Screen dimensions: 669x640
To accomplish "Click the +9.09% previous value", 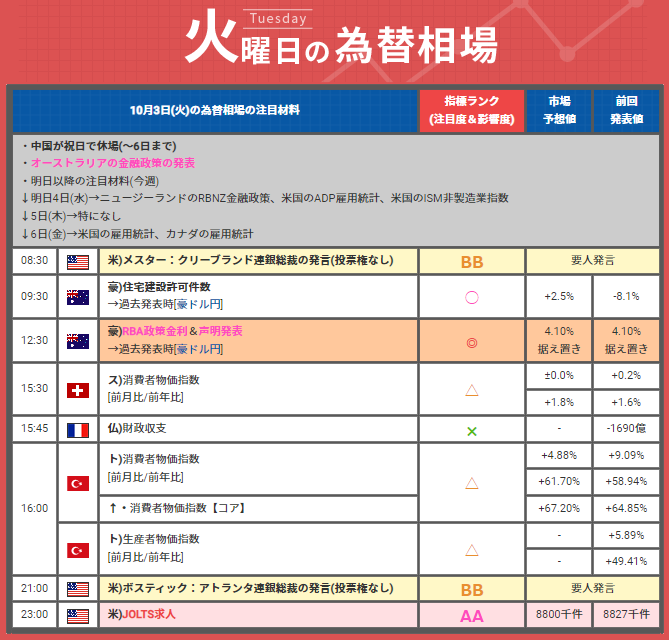I will coord(626,456).
